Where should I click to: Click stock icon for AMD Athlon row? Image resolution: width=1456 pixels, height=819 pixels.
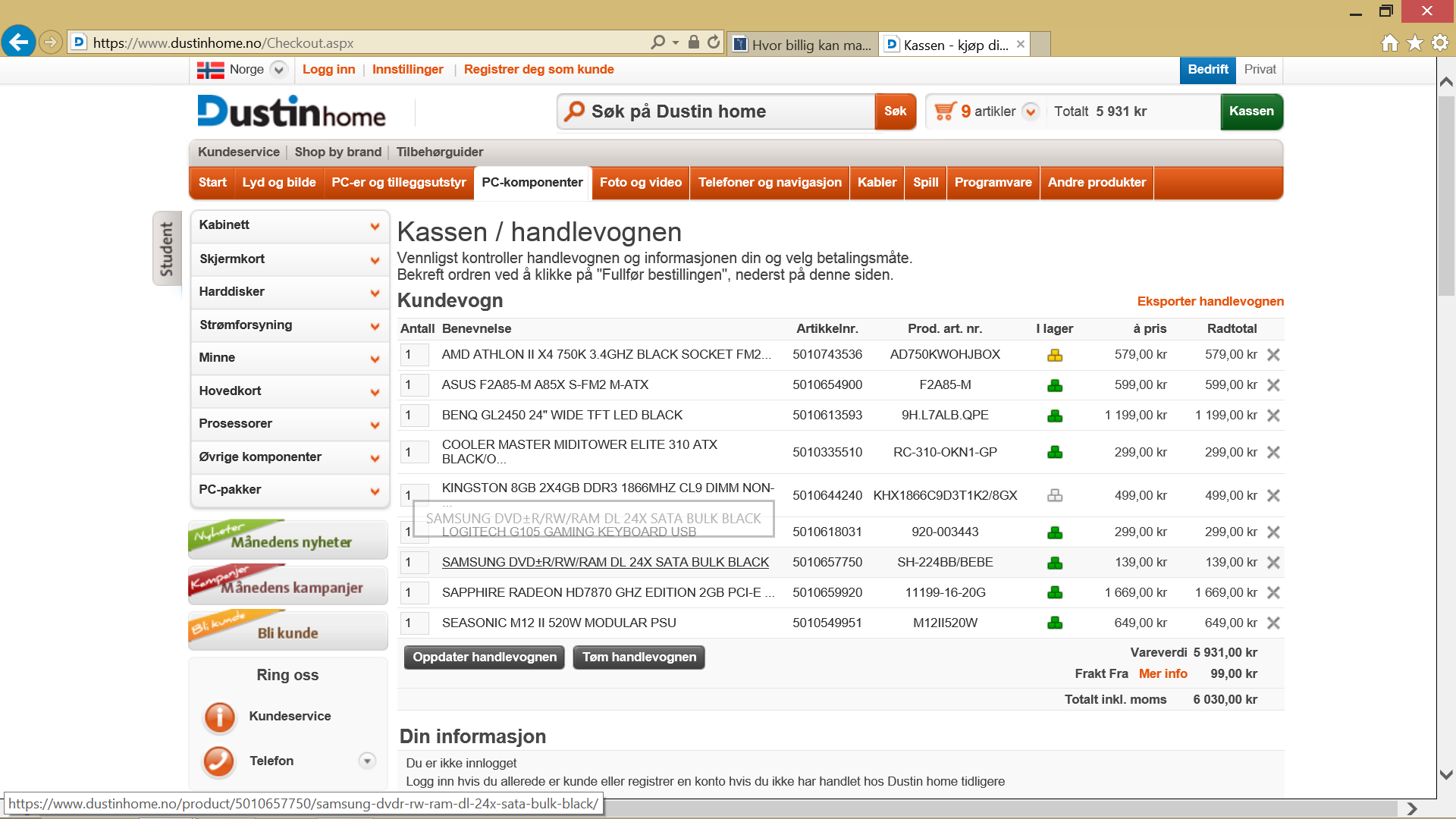click(1055, 354)
